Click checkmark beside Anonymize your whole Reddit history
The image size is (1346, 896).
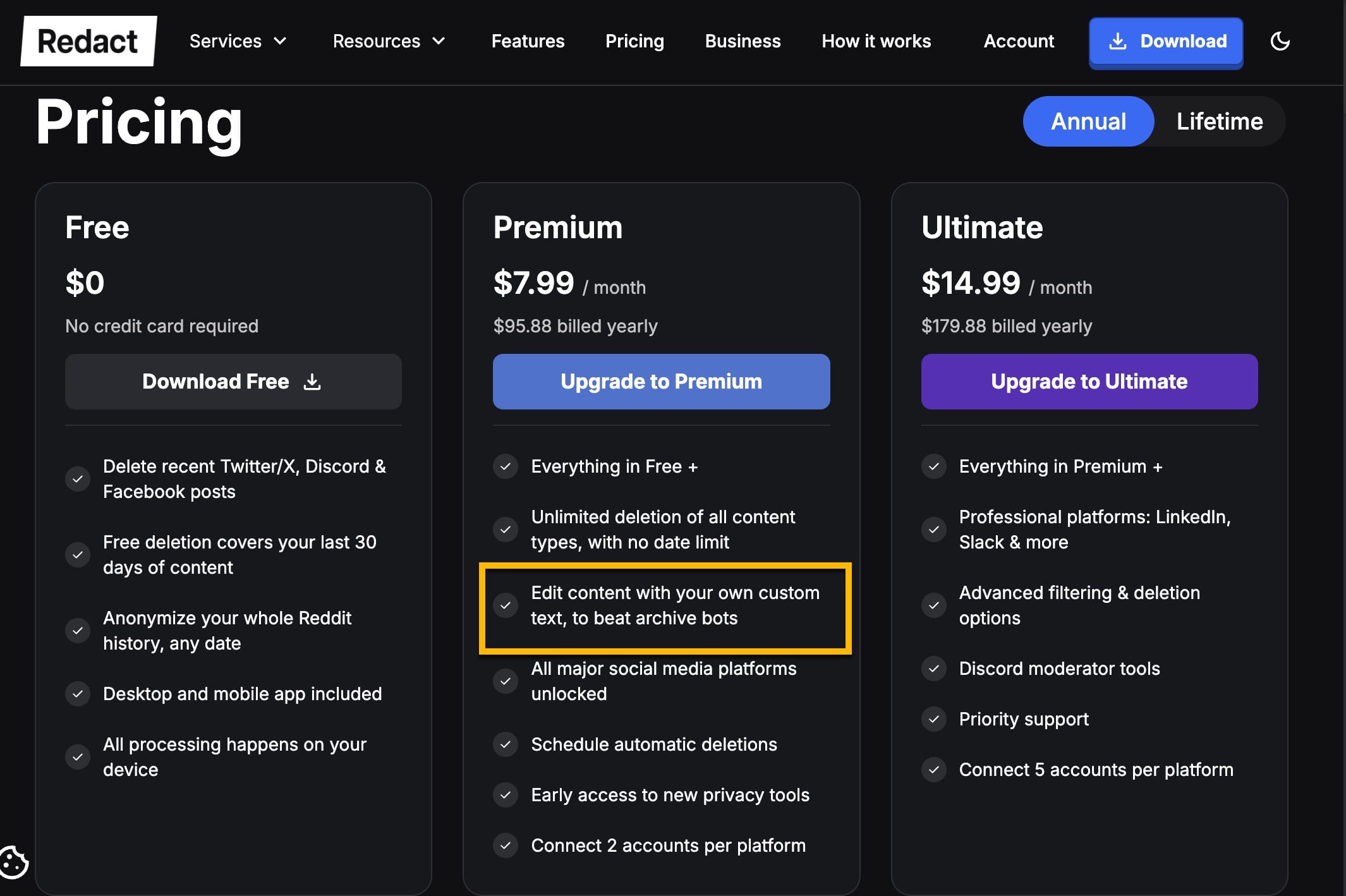(78, 631)
